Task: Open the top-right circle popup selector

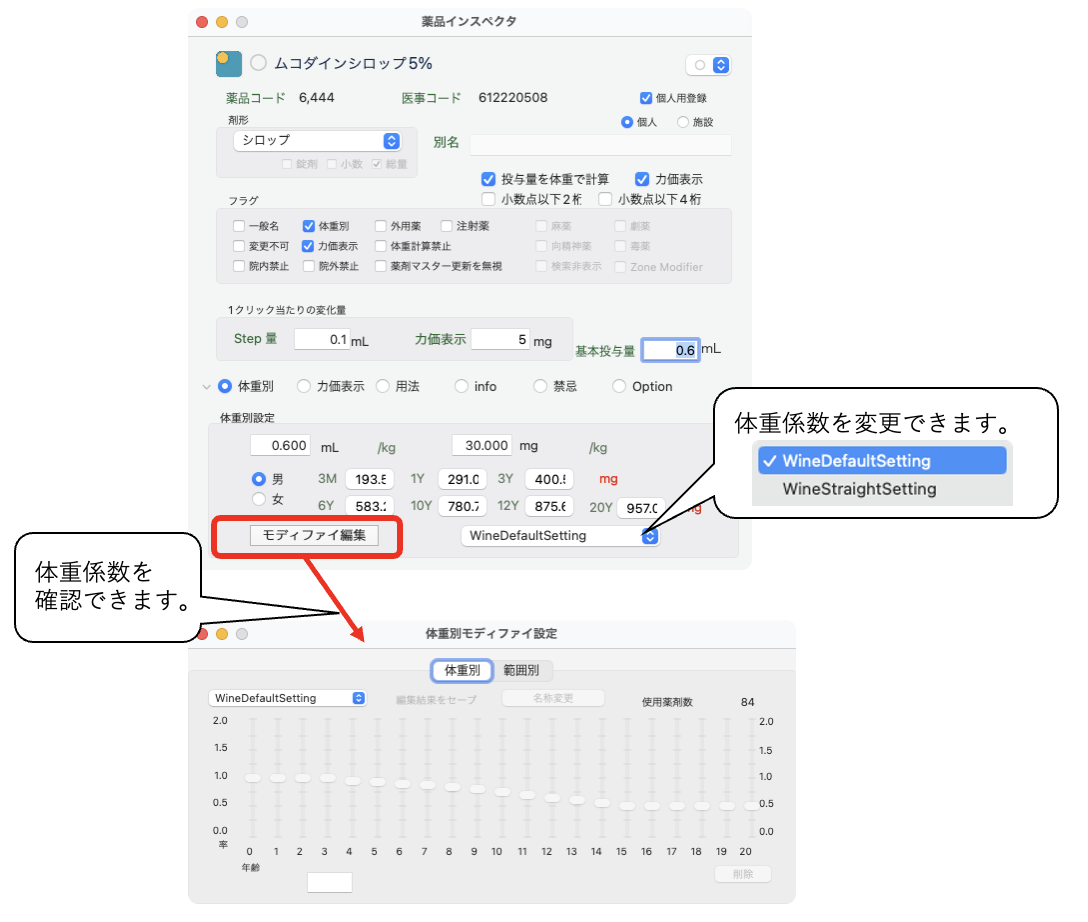Action: point(708,65)
